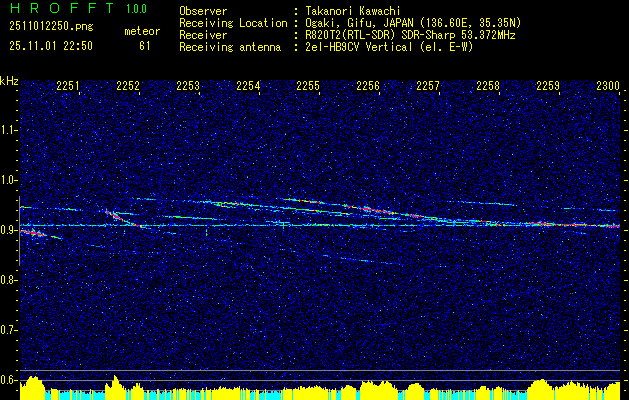Click the Receiving antenna label
The image size is (629, 400).
[230, 47]
